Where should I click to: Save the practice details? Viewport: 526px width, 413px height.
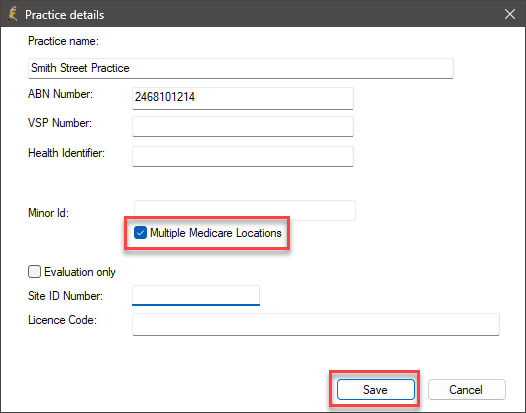point(375,390)
